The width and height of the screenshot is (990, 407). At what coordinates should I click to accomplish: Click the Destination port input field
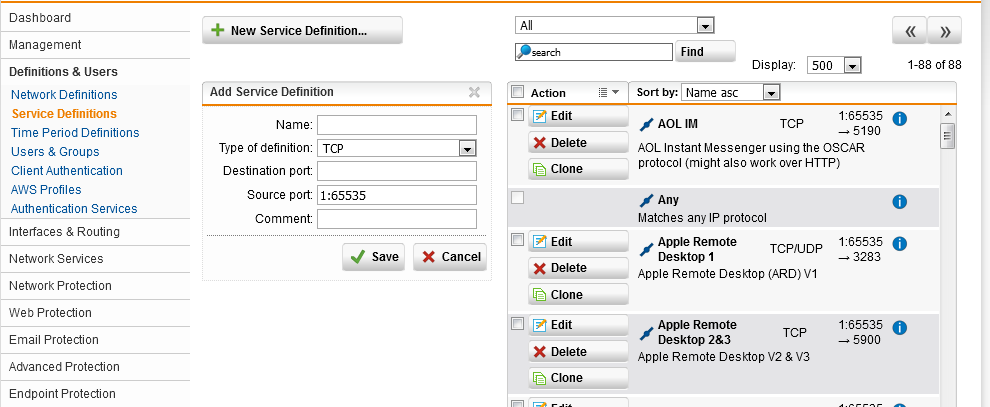396,171
